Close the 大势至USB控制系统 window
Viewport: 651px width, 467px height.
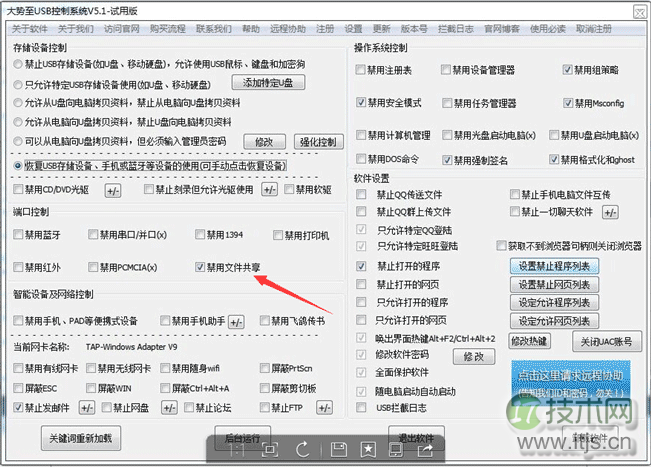click(639, 12)
